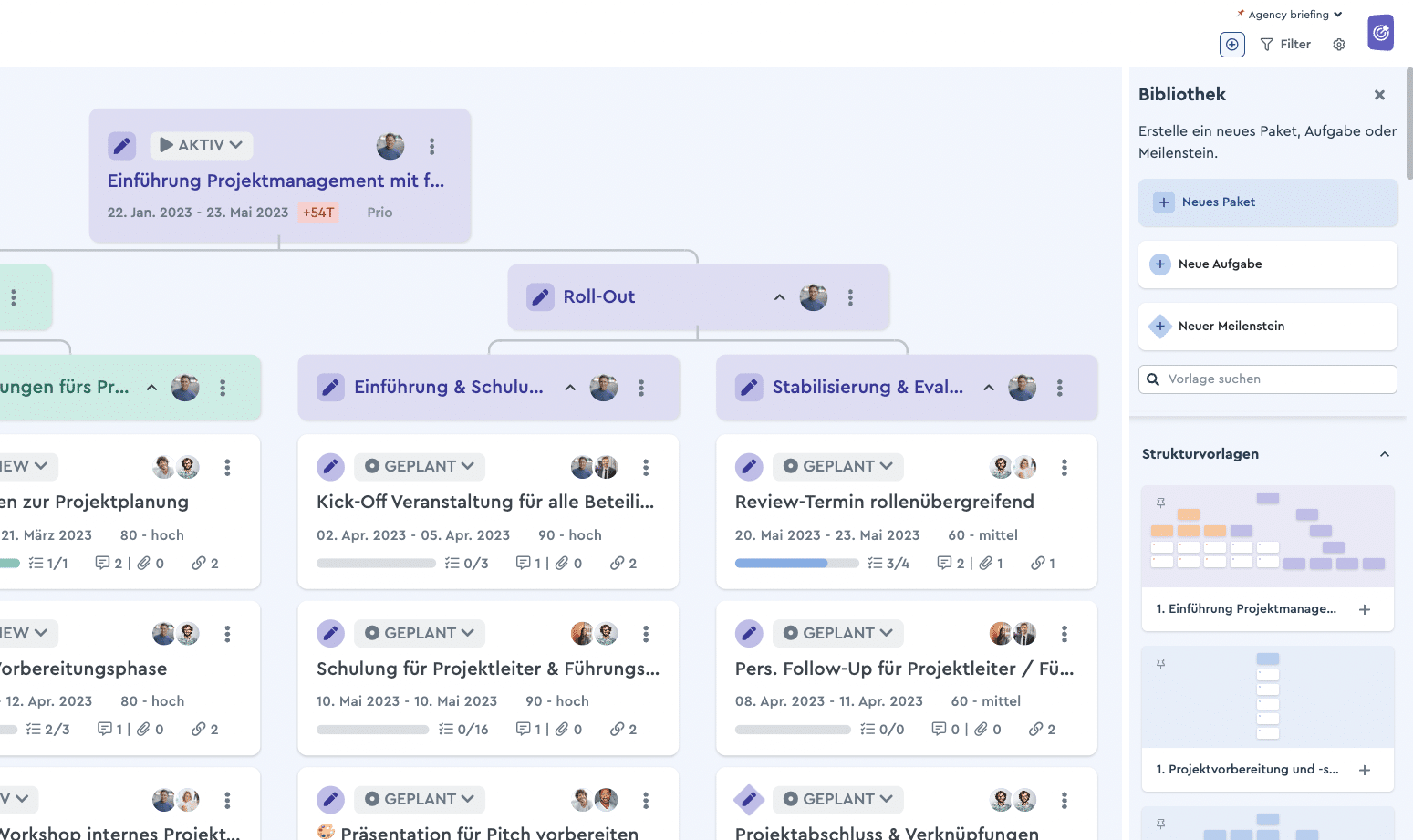Pin the Einführung Projektmanagement template thumbnail
Viewport: 1413px width, 840px height.
click(1160, 503)
